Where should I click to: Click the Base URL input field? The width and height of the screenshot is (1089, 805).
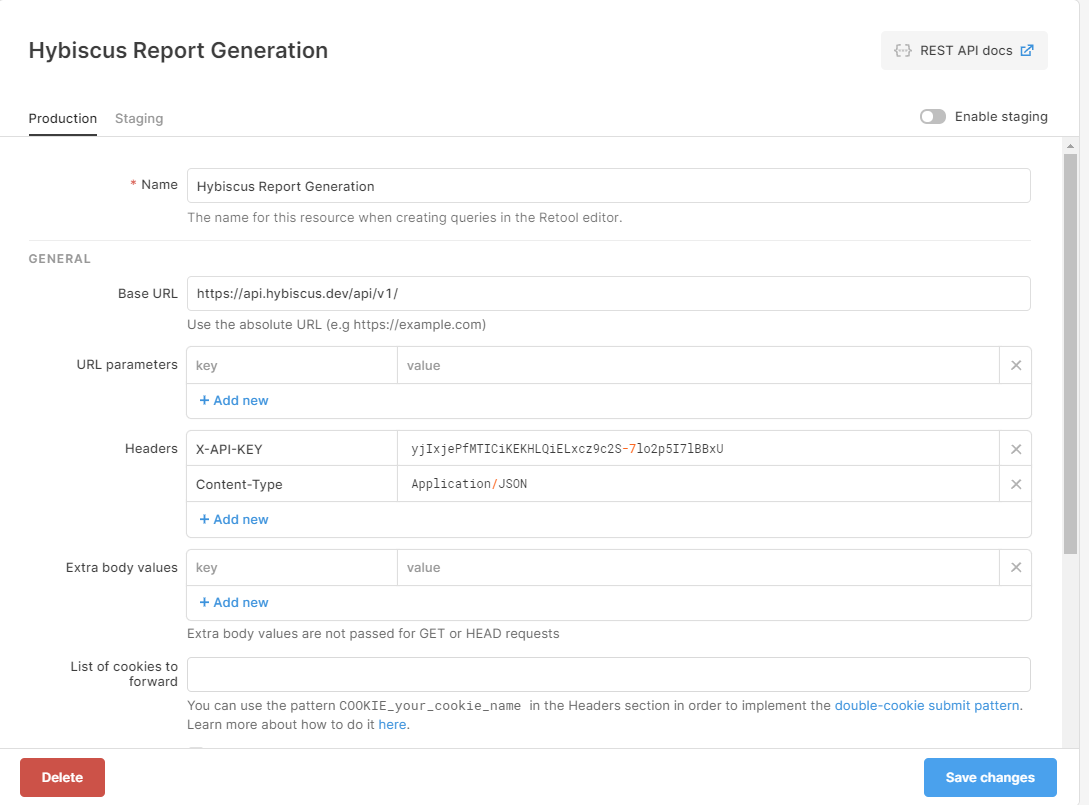click(x=608, y=294)
